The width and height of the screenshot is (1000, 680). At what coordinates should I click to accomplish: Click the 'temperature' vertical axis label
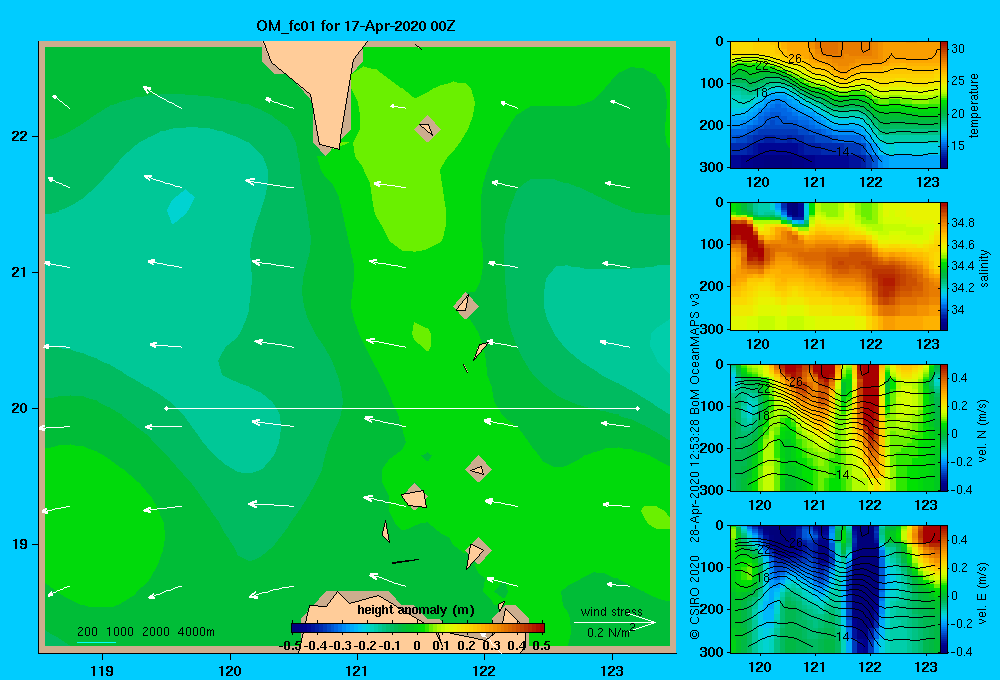tap(974, 105)
